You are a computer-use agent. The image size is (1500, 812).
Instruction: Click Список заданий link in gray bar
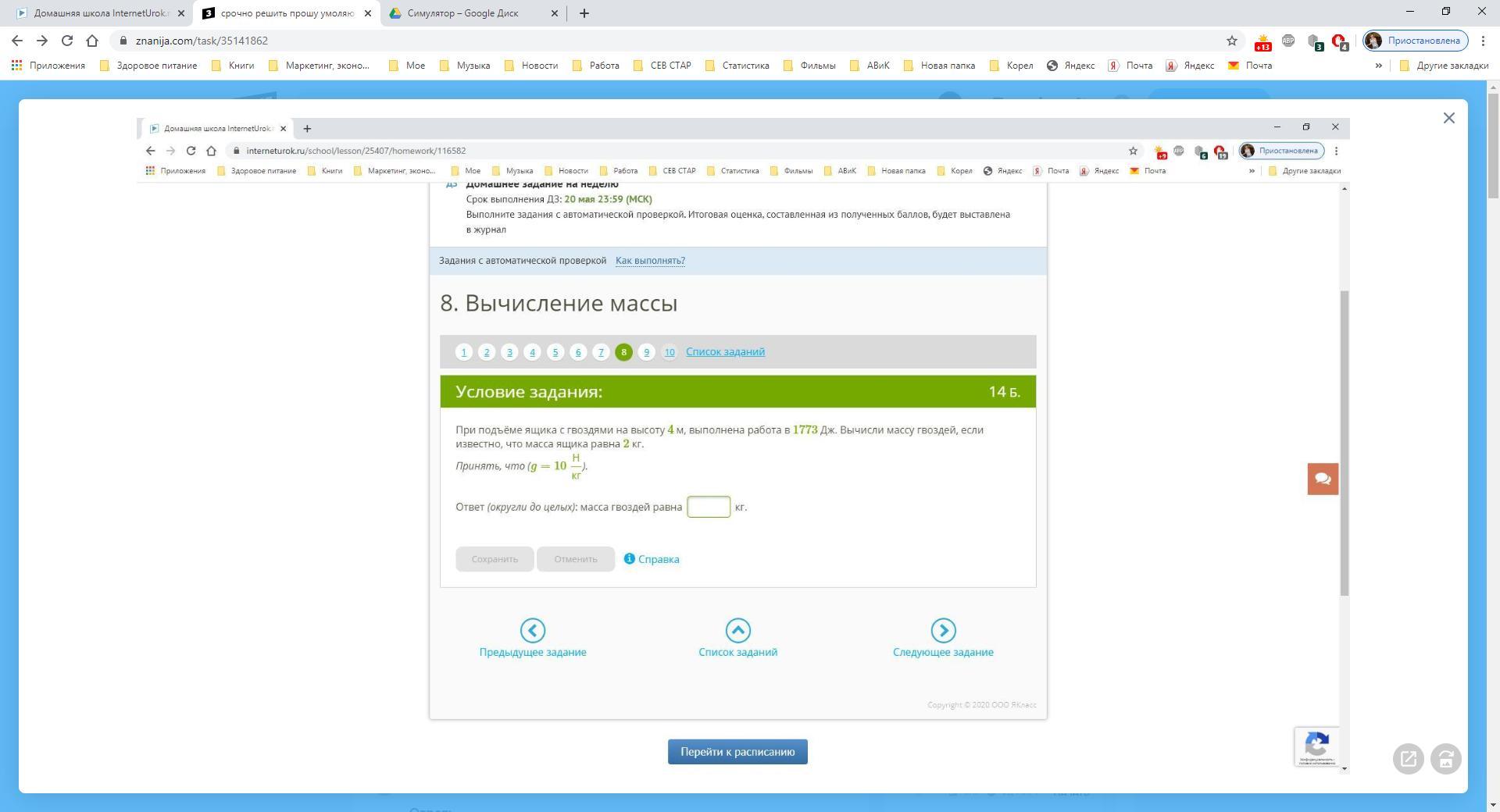click(x=725, y=351)
